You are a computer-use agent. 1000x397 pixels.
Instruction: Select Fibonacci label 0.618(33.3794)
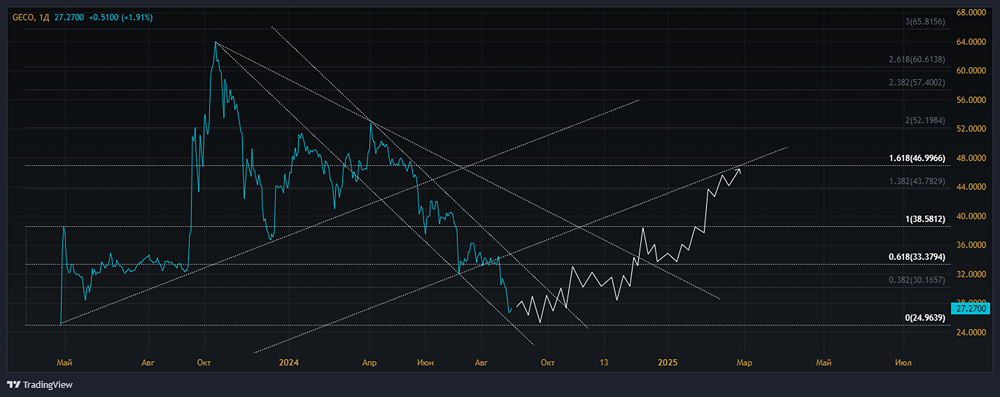tap(916, 257)
